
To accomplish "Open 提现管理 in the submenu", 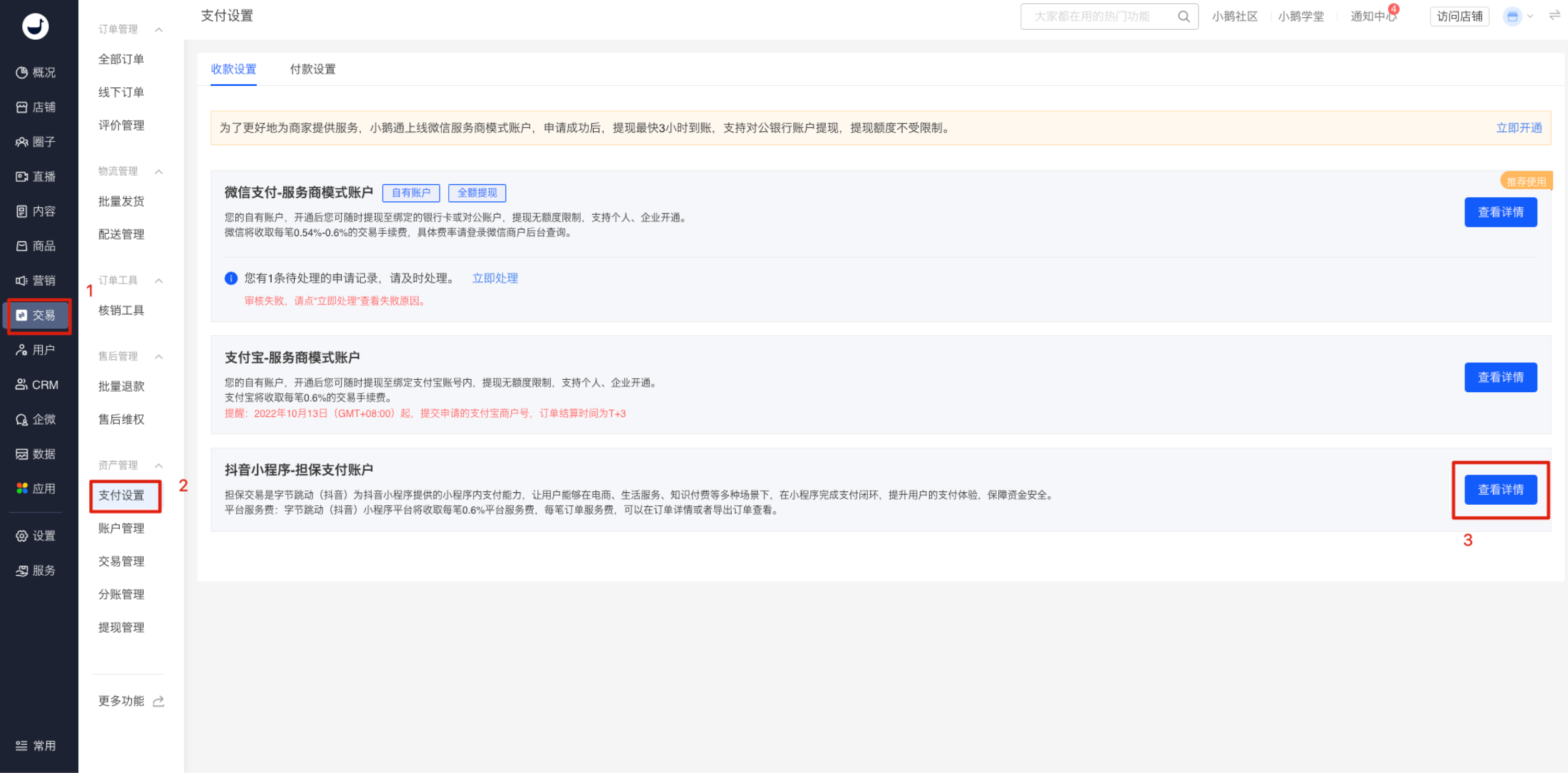I will pyautogui.click(x=121, y=628).
